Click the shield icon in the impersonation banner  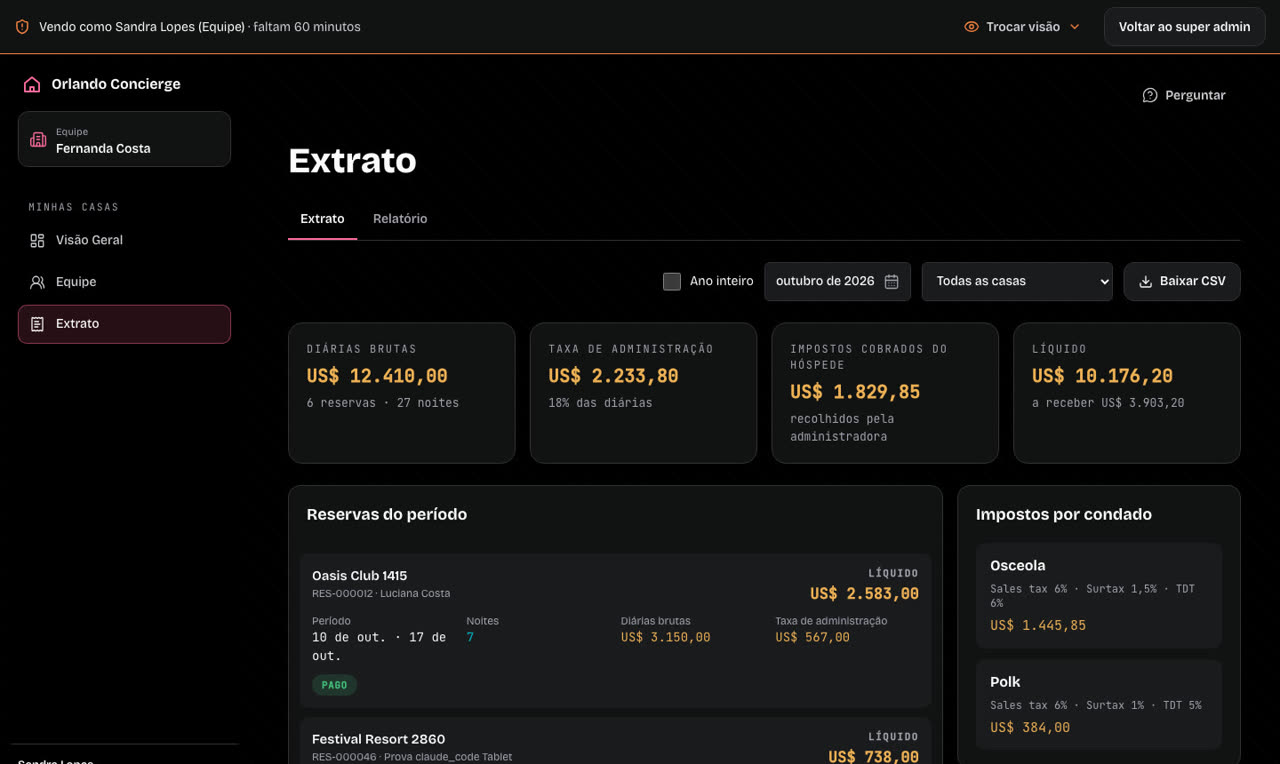[x=22, y=27]
